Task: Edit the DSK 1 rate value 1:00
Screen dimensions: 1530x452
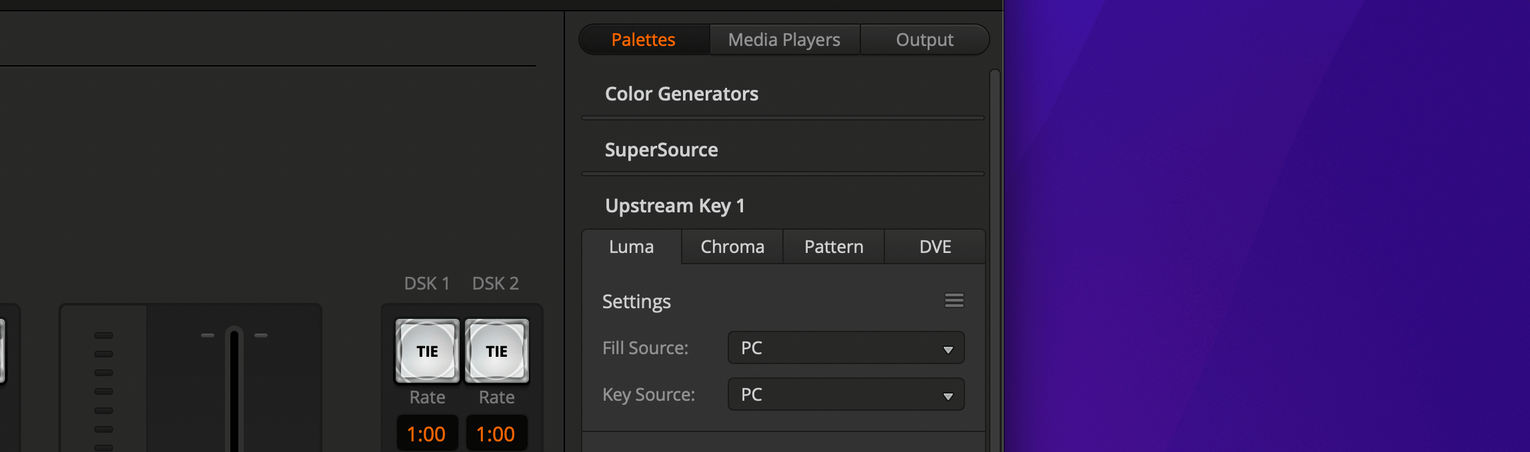Action: click(x=427, y=434)
